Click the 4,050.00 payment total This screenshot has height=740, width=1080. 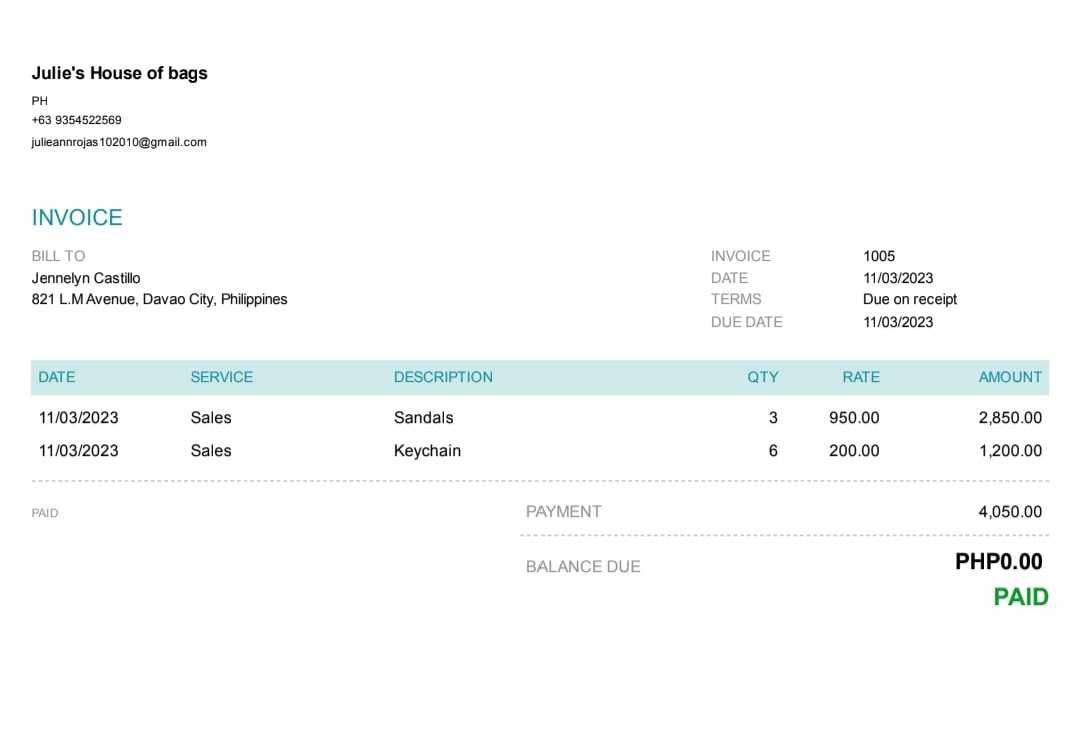(1010, 512)
